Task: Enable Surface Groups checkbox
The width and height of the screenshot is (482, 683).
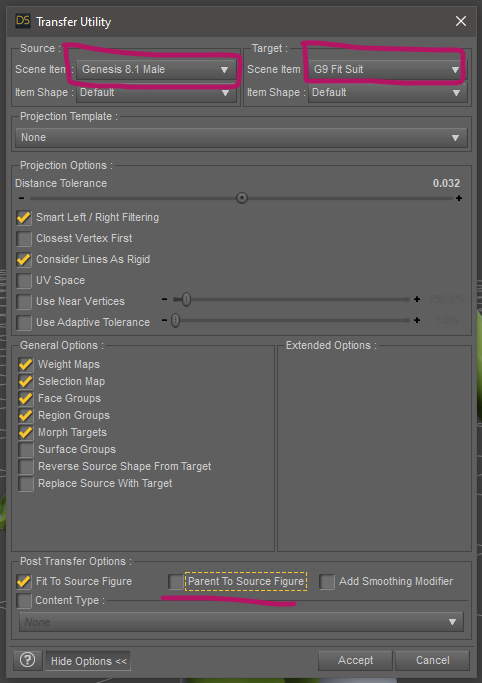Action: (x=26, y=449)
